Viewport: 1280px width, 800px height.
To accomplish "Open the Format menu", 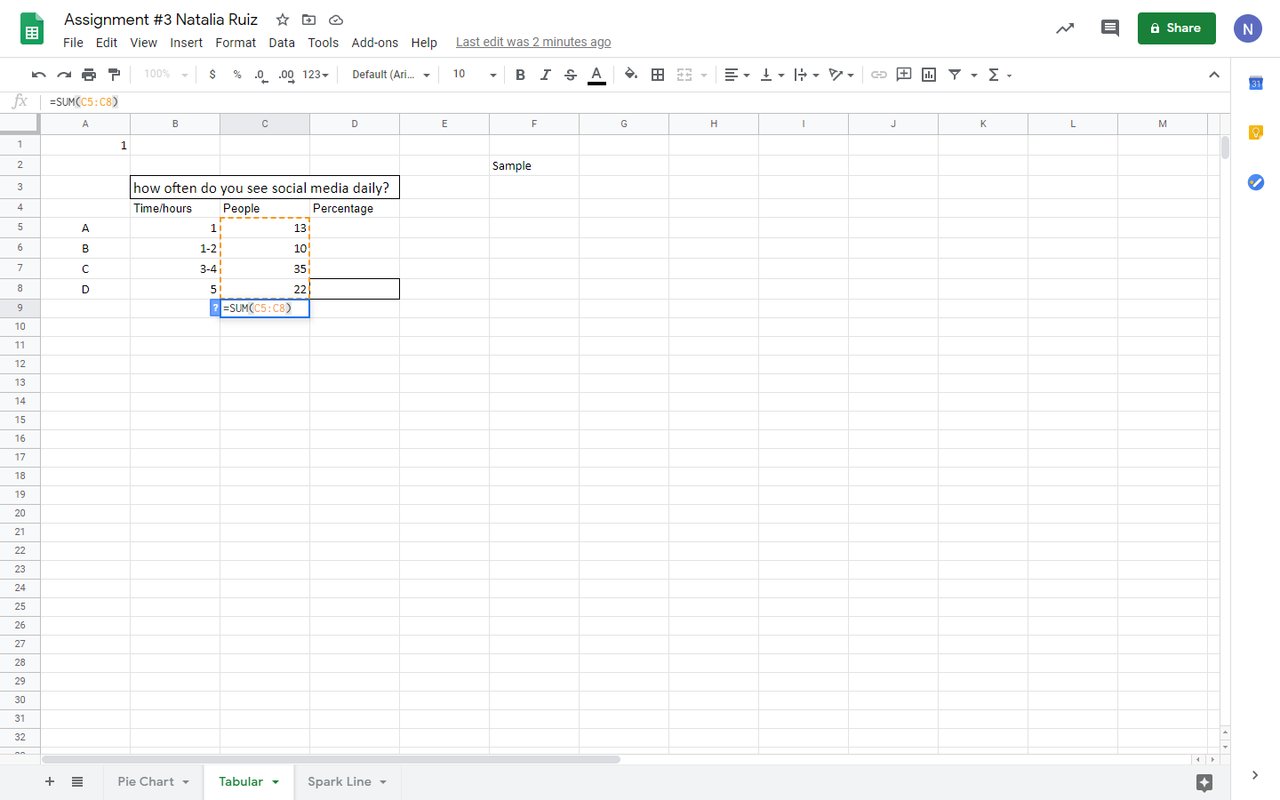I will 236,43.
